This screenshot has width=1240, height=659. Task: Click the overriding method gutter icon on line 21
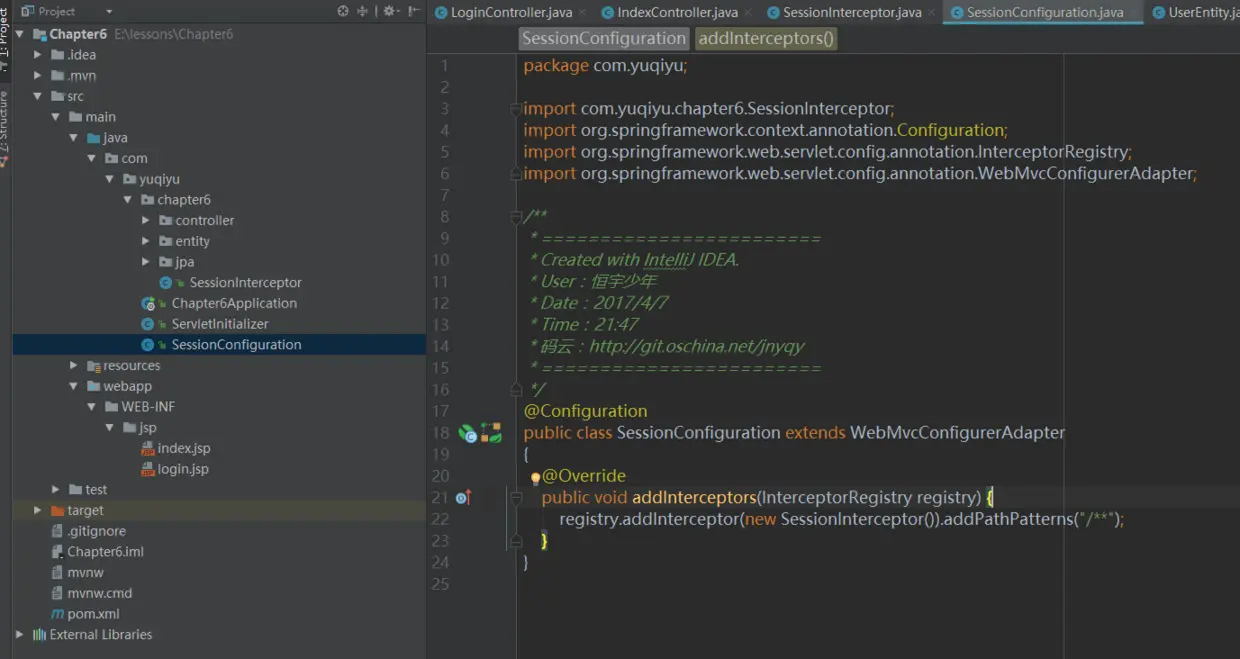pyautogui.click(x=462, y=498)
